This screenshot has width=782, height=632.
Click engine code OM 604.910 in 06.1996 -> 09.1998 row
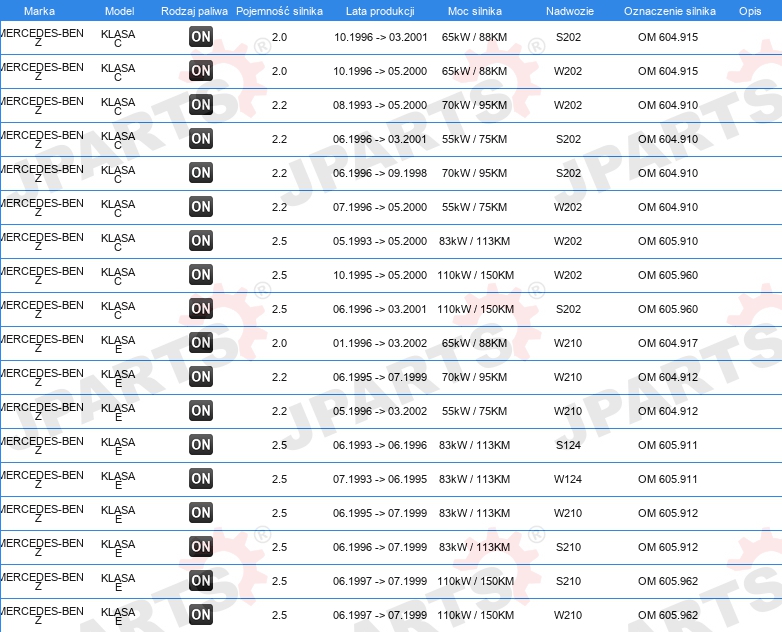[668, 173]
